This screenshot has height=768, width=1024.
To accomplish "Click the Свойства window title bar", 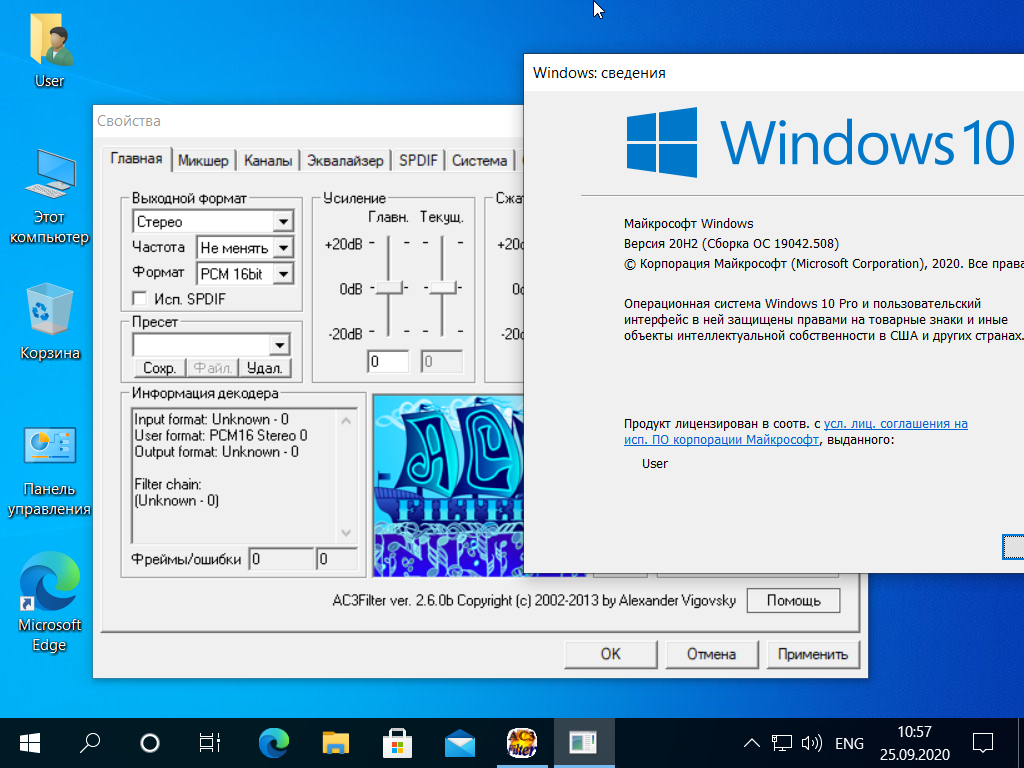I will (x=307, y=121).
